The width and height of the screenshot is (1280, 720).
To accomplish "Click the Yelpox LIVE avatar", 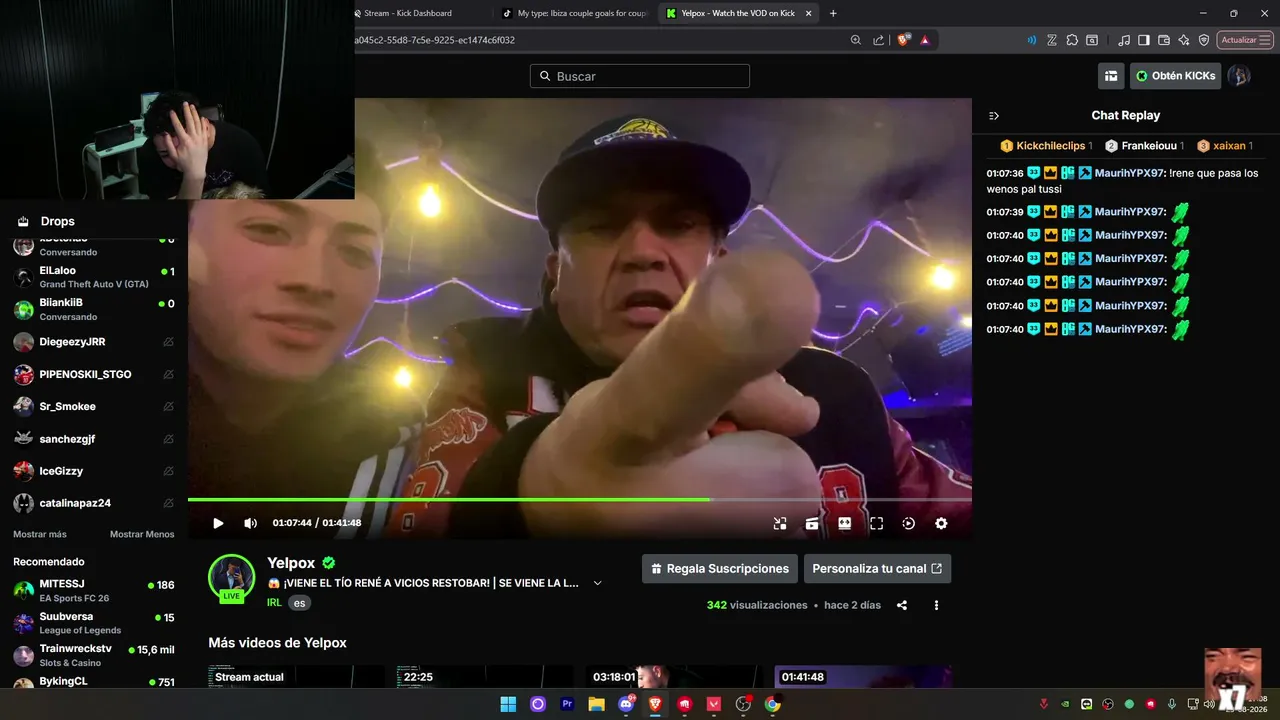I will coord(231,579).
